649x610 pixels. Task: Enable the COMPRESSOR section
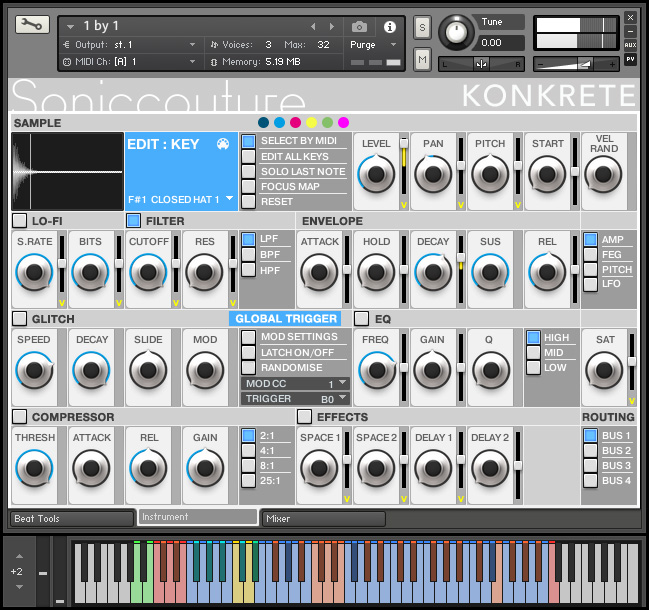tap(19, 417)
